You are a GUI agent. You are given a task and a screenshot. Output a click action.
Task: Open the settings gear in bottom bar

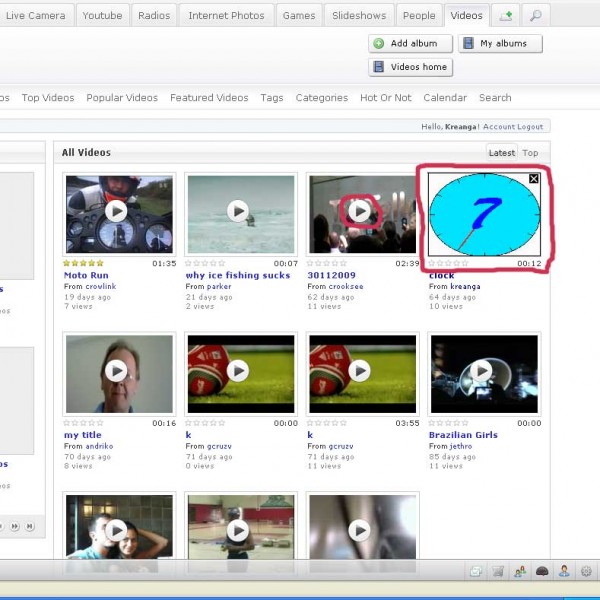coord(586,572)
